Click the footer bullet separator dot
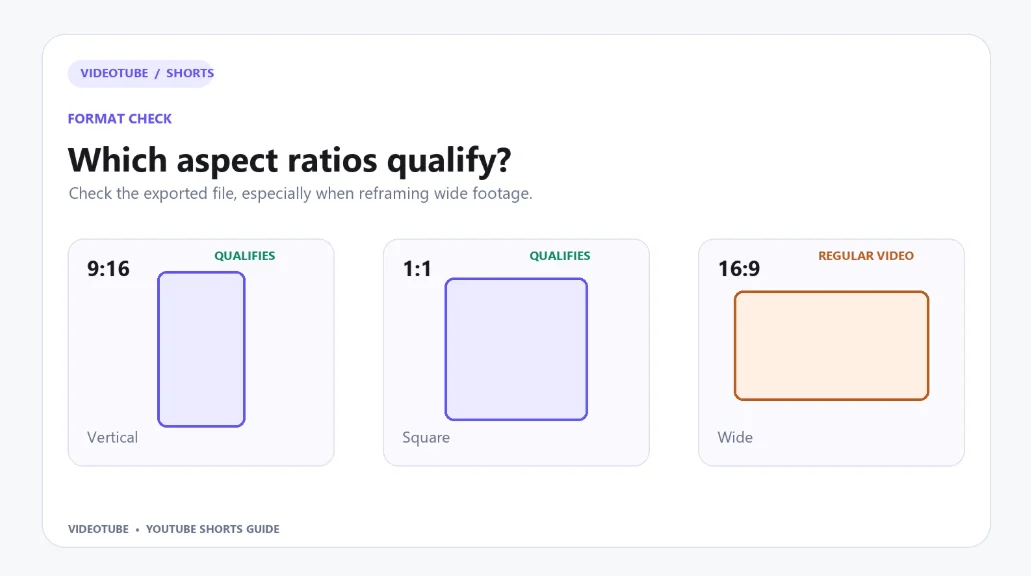1031x576 pixels. point(137,529)
